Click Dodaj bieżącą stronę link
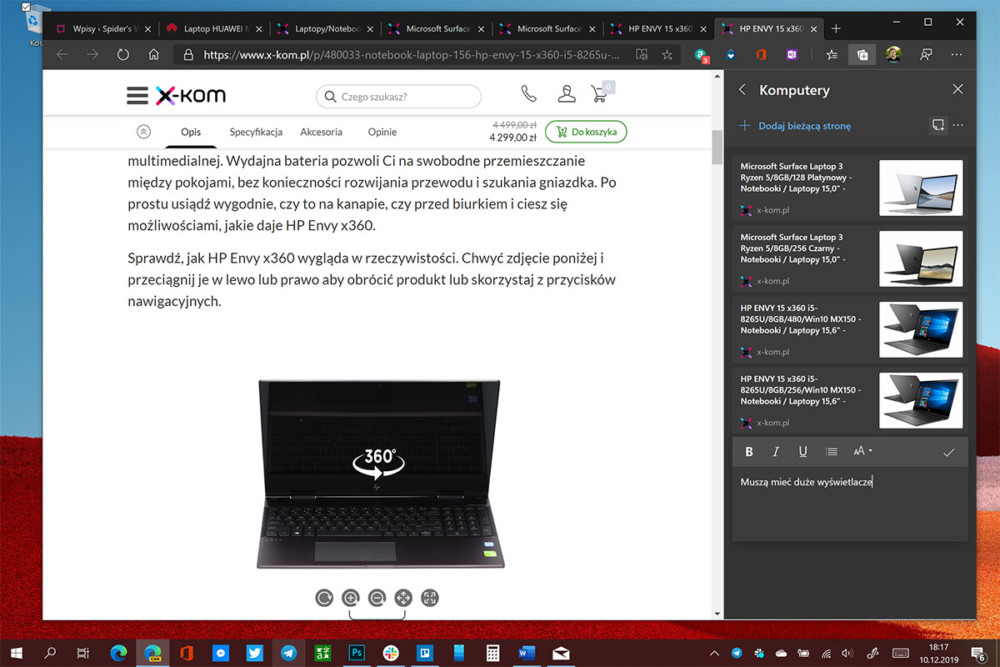 click(795, 126)
